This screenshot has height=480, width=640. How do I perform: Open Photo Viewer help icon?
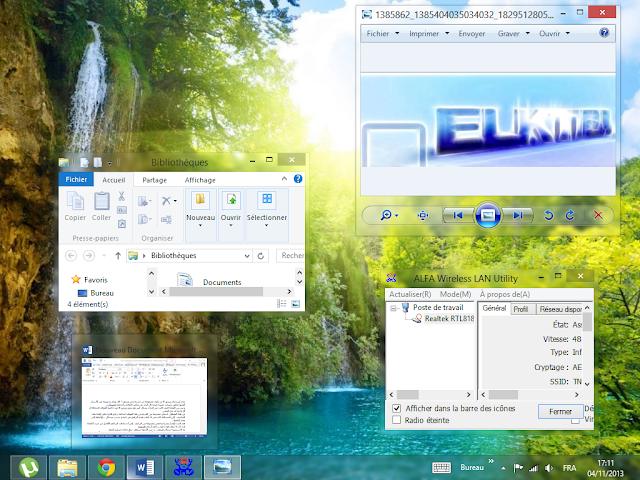point(604,33)
